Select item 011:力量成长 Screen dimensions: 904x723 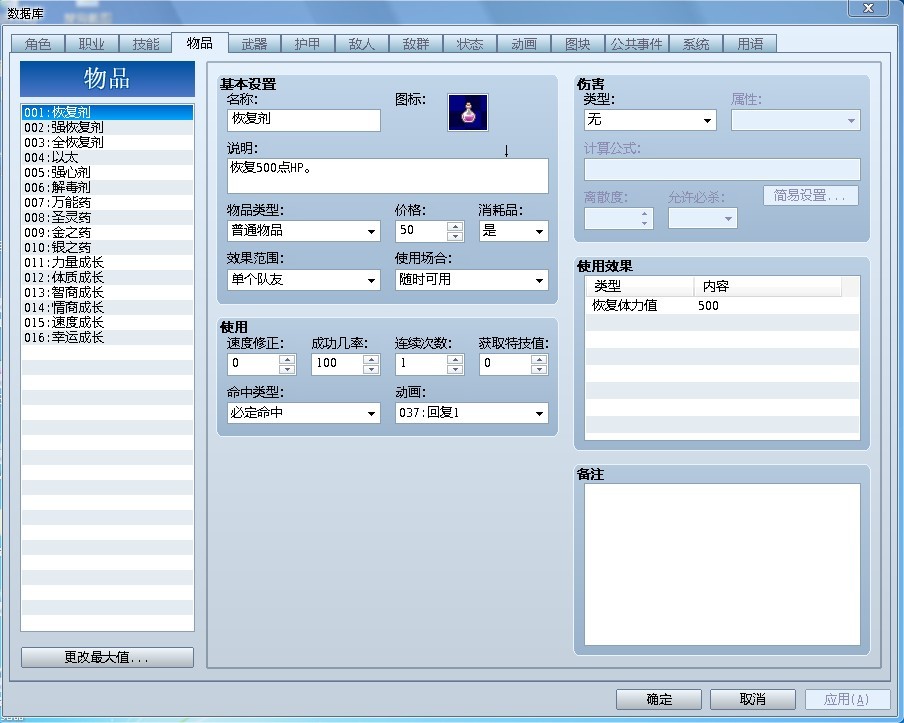pos(107,262)
